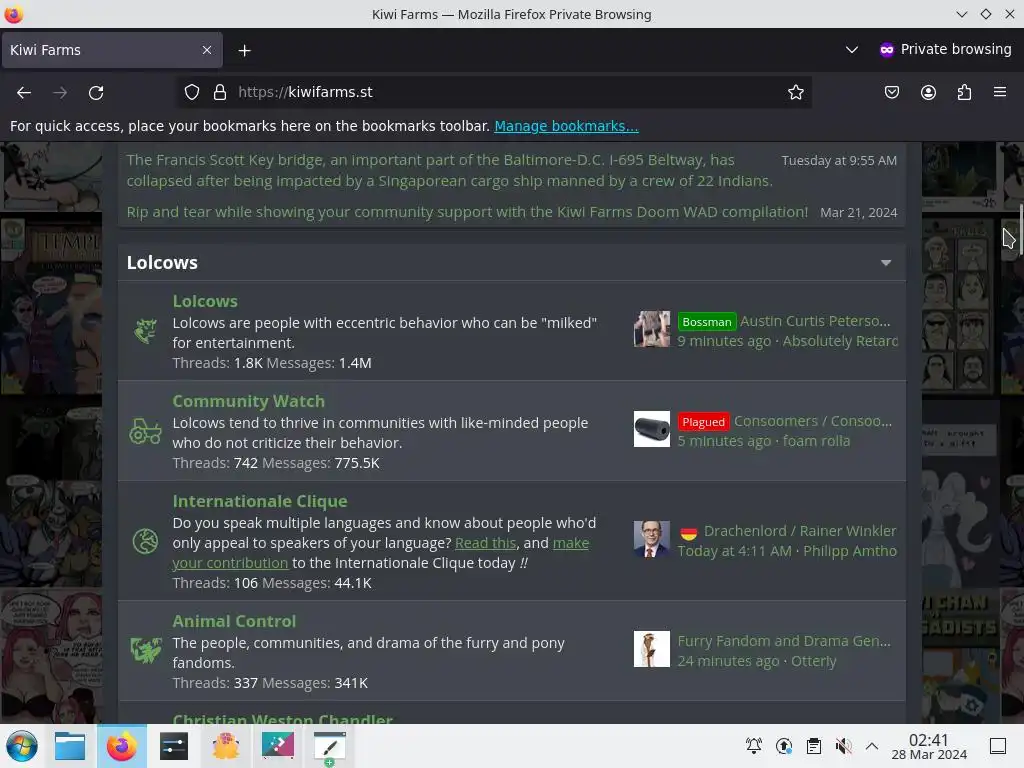Click the 9 minutes ago timestamp
1024x768 pixels.
pos(724,342)
